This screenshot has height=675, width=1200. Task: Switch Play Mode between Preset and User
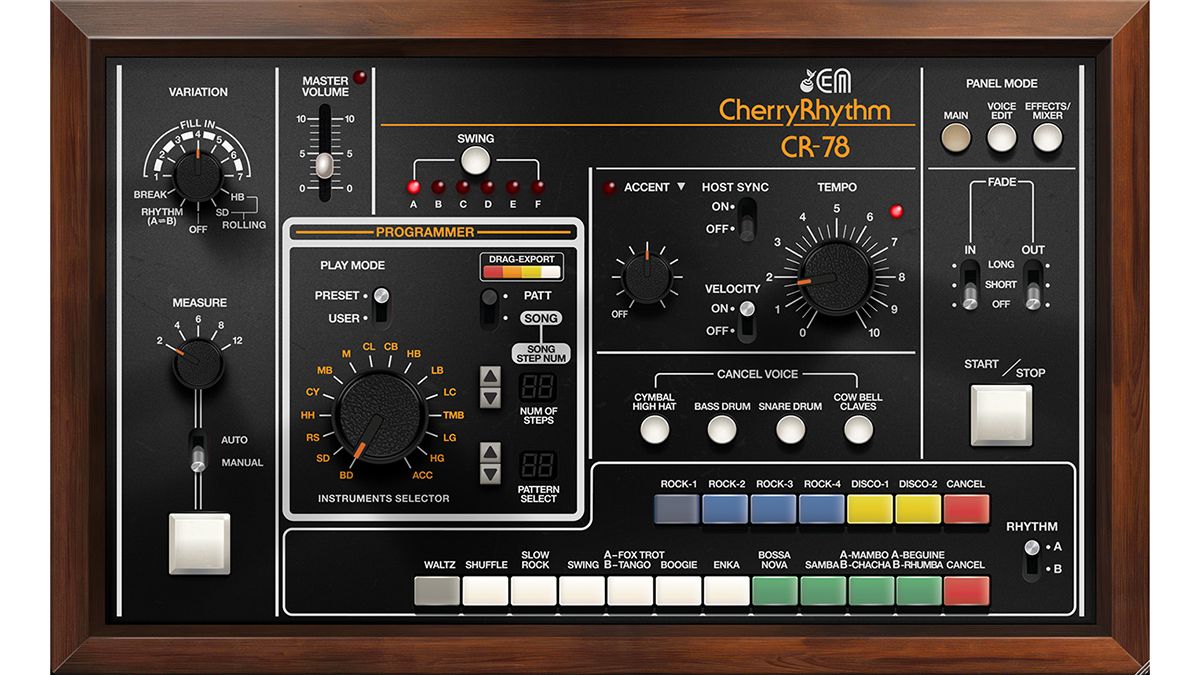click(x=379, y=306)
